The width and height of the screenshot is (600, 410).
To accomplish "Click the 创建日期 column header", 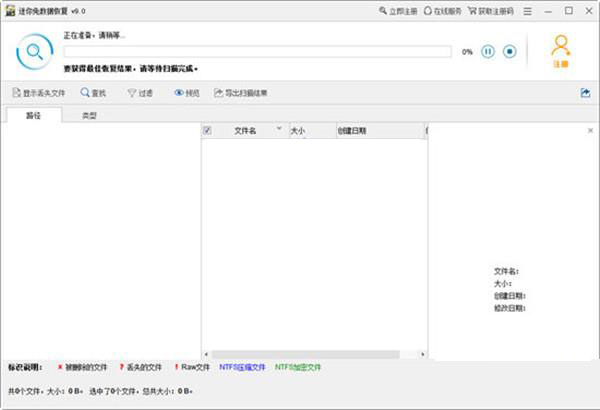I will click(x=380, y=131).
